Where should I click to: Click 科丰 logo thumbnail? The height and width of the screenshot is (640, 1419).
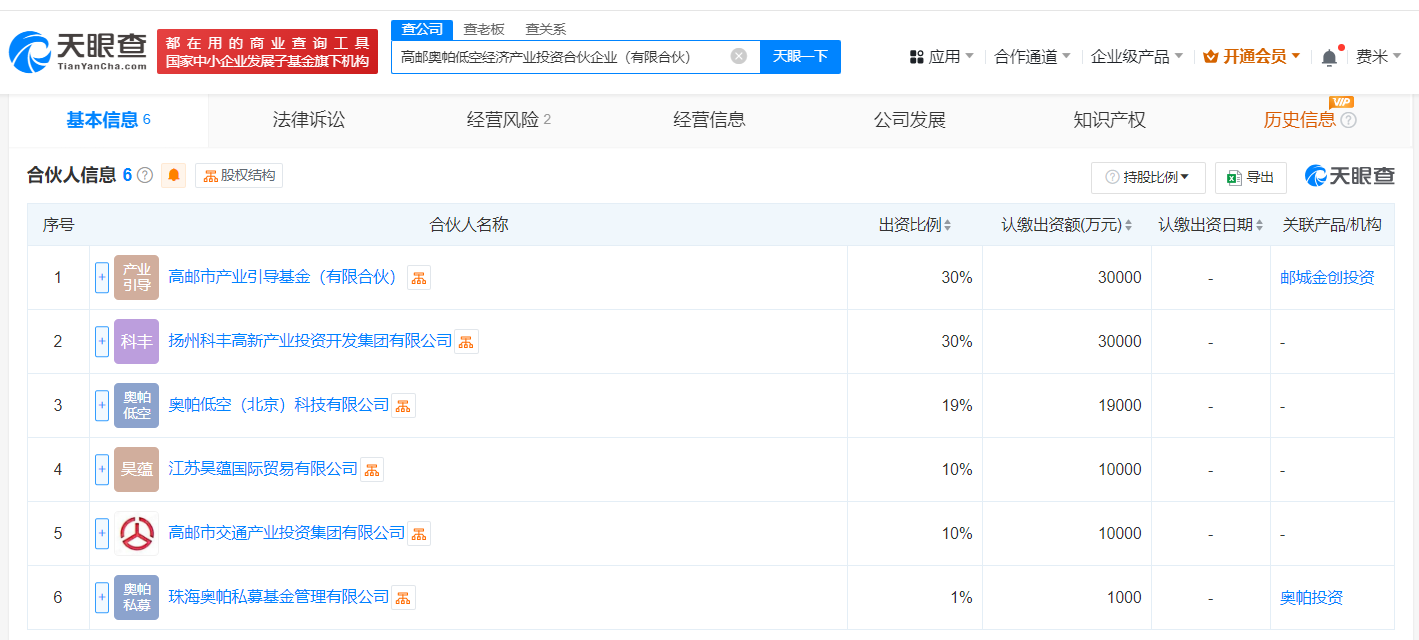pyautogui.click(x=136, y=341)
